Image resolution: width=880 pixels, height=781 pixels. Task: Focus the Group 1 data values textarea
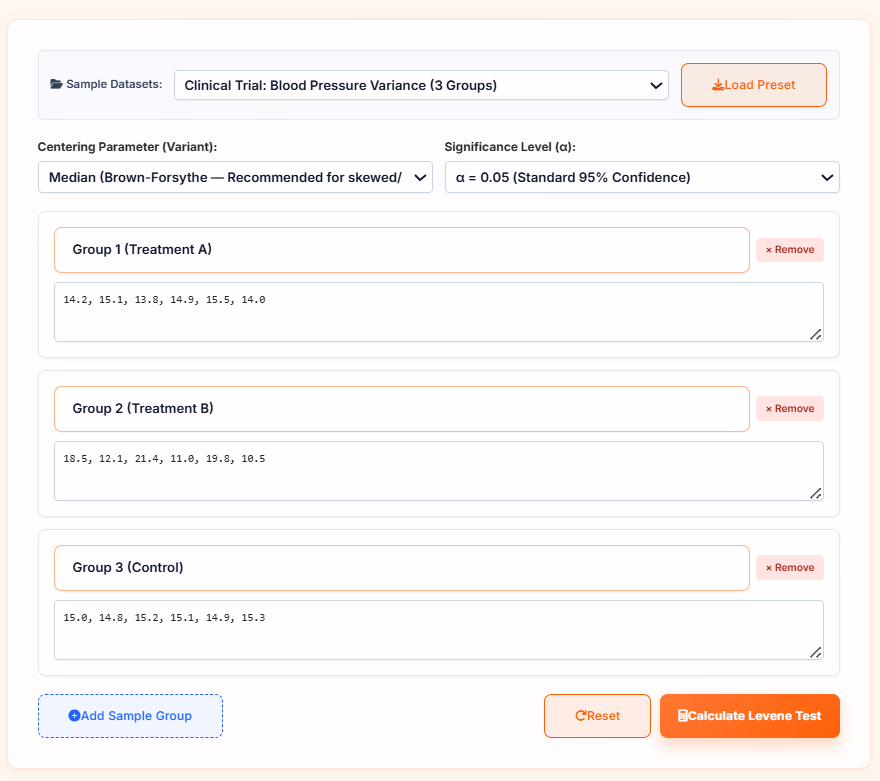tap(439, 312)
